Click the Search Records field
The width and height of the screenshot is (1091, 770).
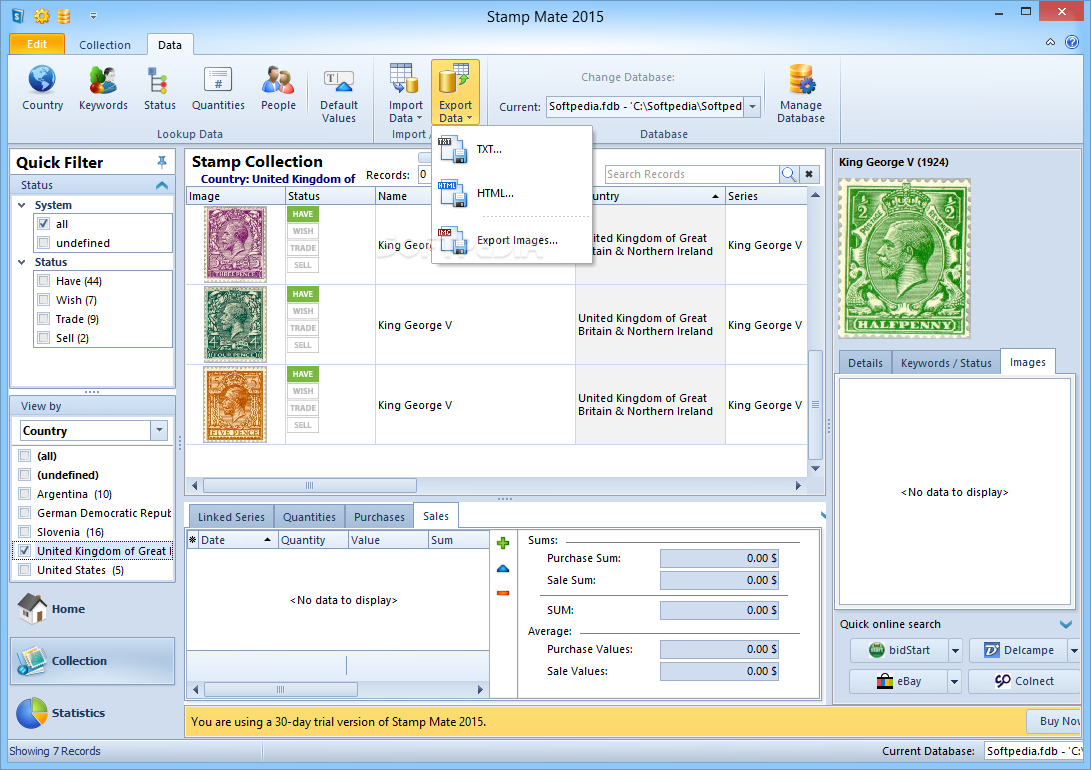point(692,174)
